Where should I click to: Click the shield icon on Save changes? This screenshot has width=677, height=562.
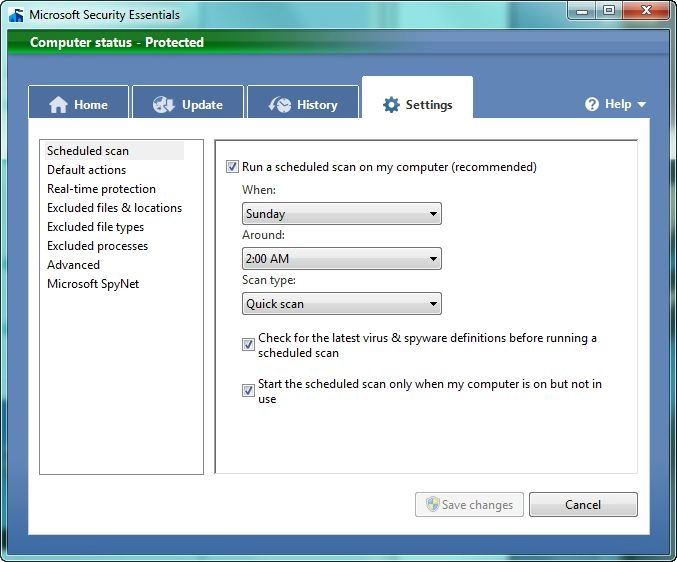click(x=432, y=504)
